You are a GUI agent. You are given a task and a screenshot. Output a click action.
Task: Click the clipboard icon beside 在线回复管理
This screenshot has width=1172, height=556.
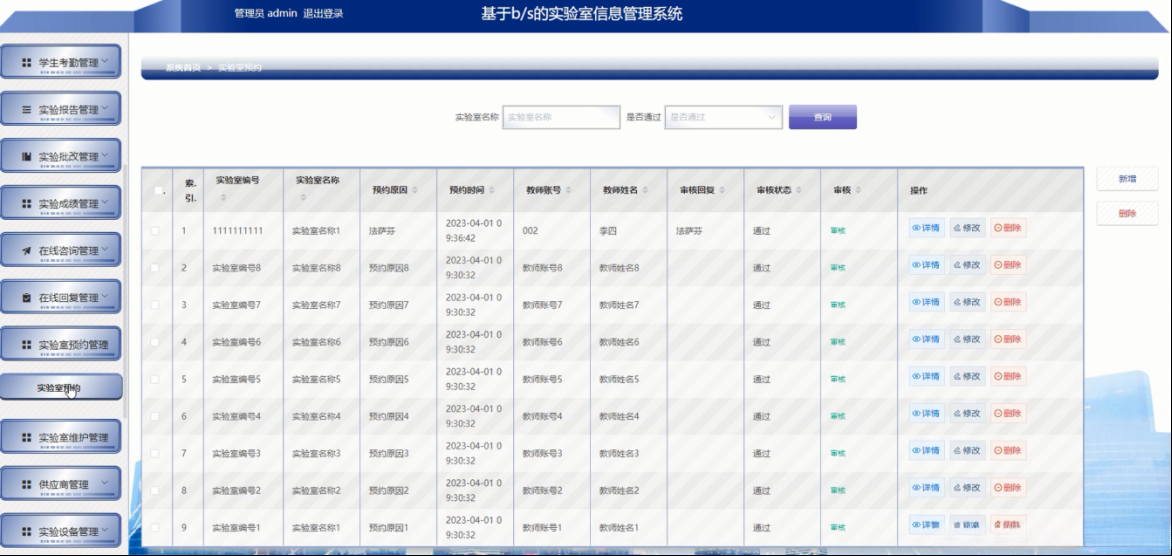pyautogui.click(x=26, y=298)
